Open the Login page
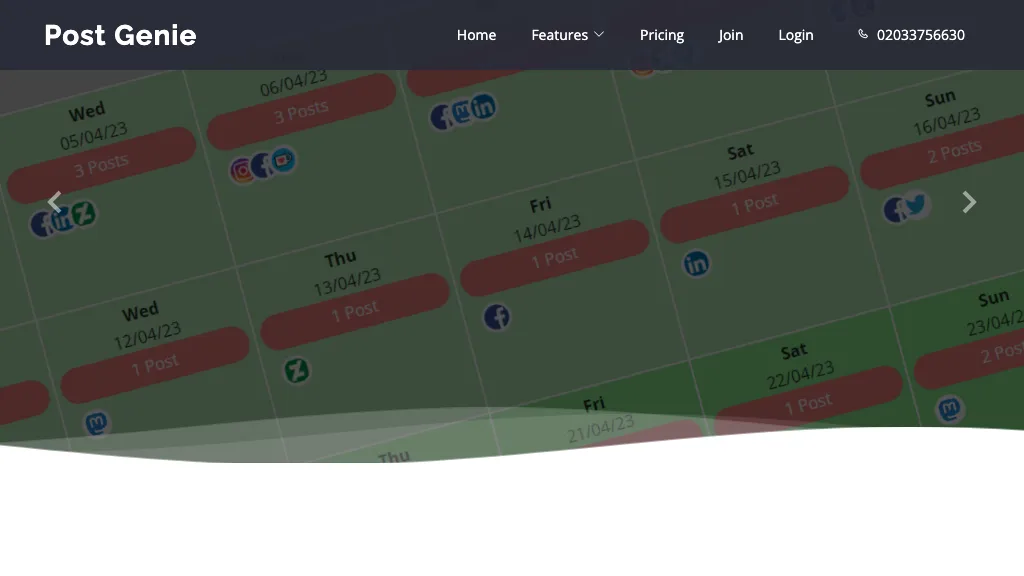 (796, 35)
